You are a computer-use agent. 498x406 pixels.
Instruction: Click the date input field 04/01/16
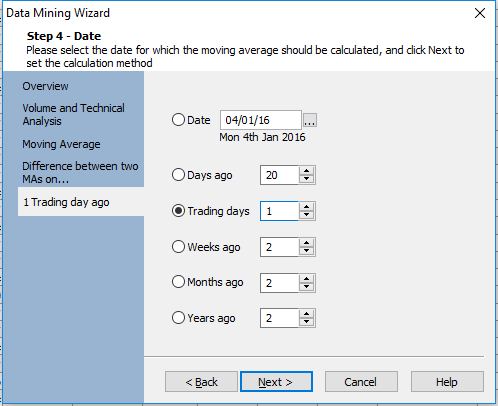261,120
